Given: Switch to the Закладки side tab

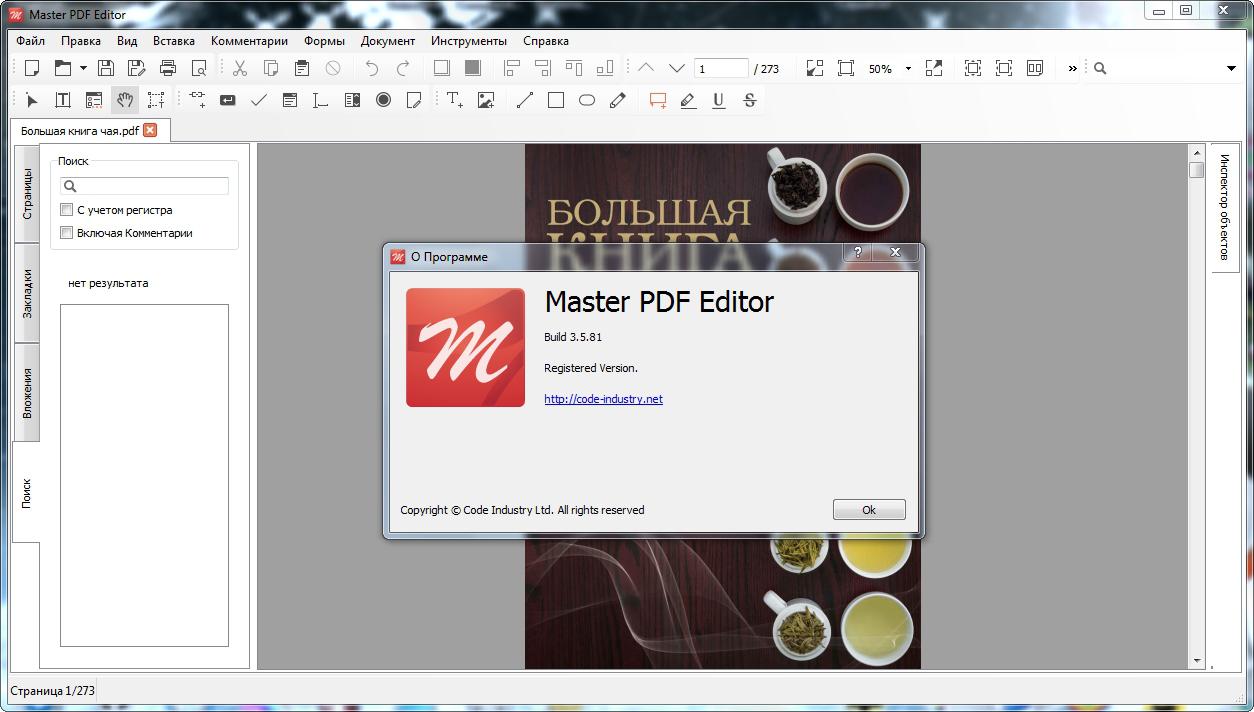Looking at the screenshot, I should (27, 293).
